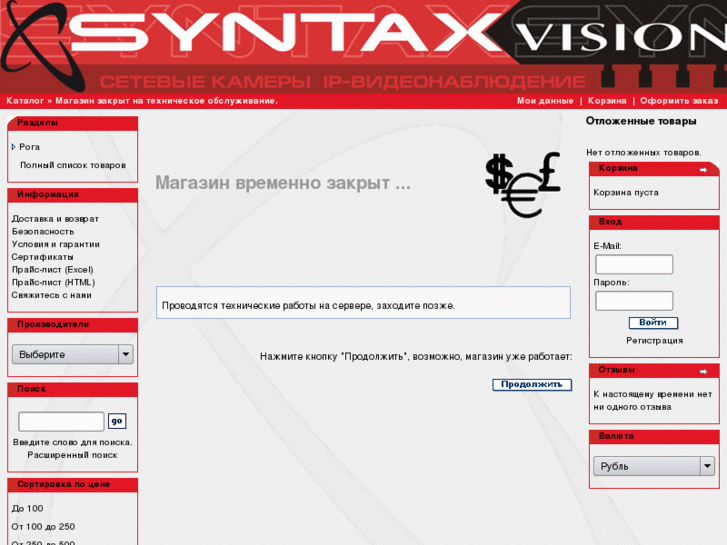Open Оформить заказ in top menu
The width and height of the screenshot is (727, 545).
pos(679,101)
